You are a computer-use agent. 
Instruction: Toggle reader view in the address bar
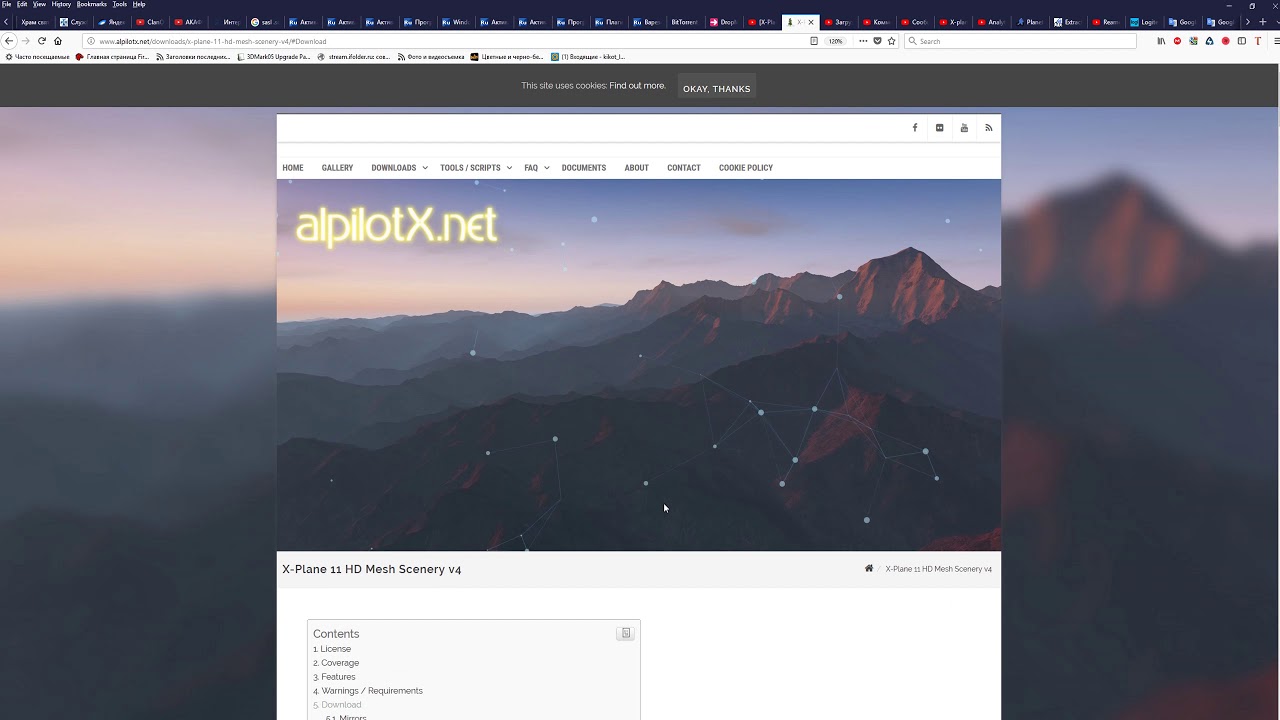point(814,41)
